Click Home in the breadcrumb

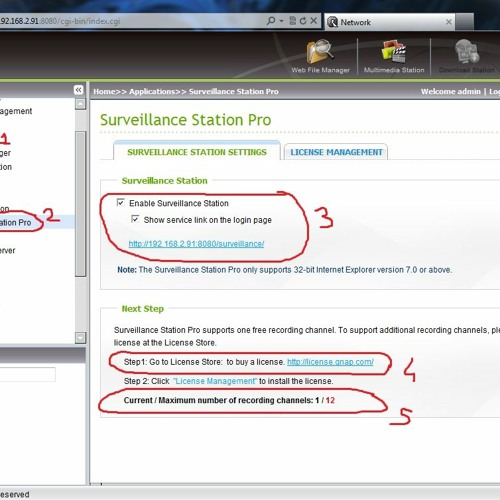coord(104,91)
